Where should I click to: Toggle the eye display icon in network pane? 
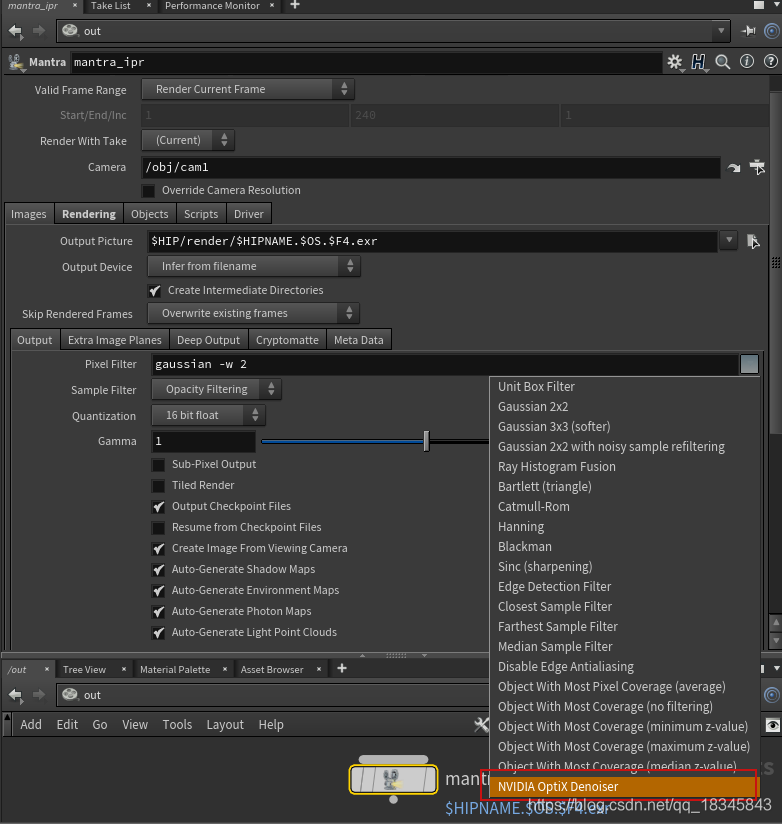click(x=773, y=726)
